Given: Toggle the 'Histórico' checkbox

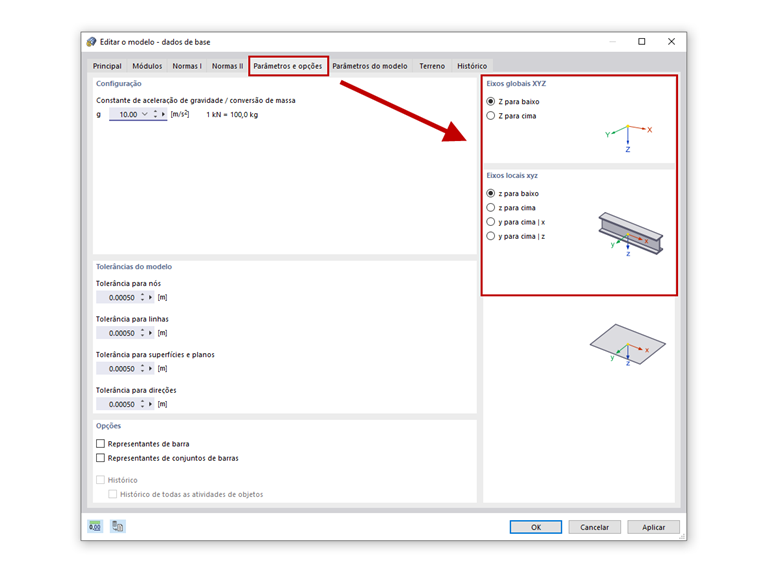Looking at the screenshot, I should (x=100, y=480).
